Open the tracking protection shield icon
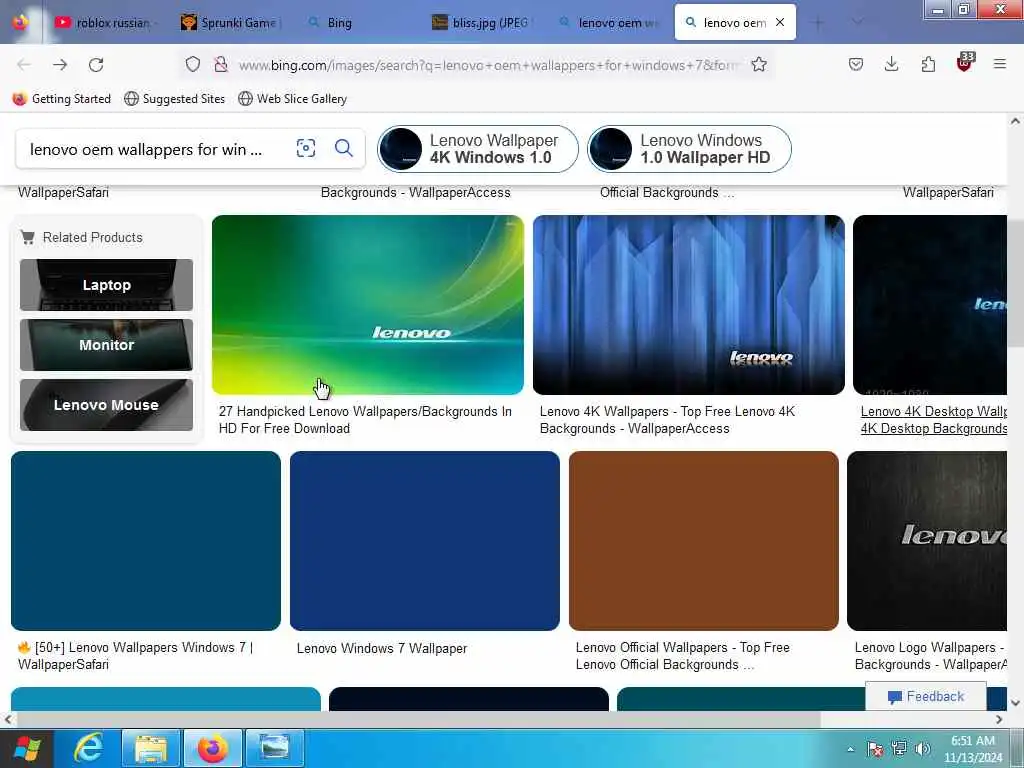This screenshot has width=1024, height=768. [193, 64]
